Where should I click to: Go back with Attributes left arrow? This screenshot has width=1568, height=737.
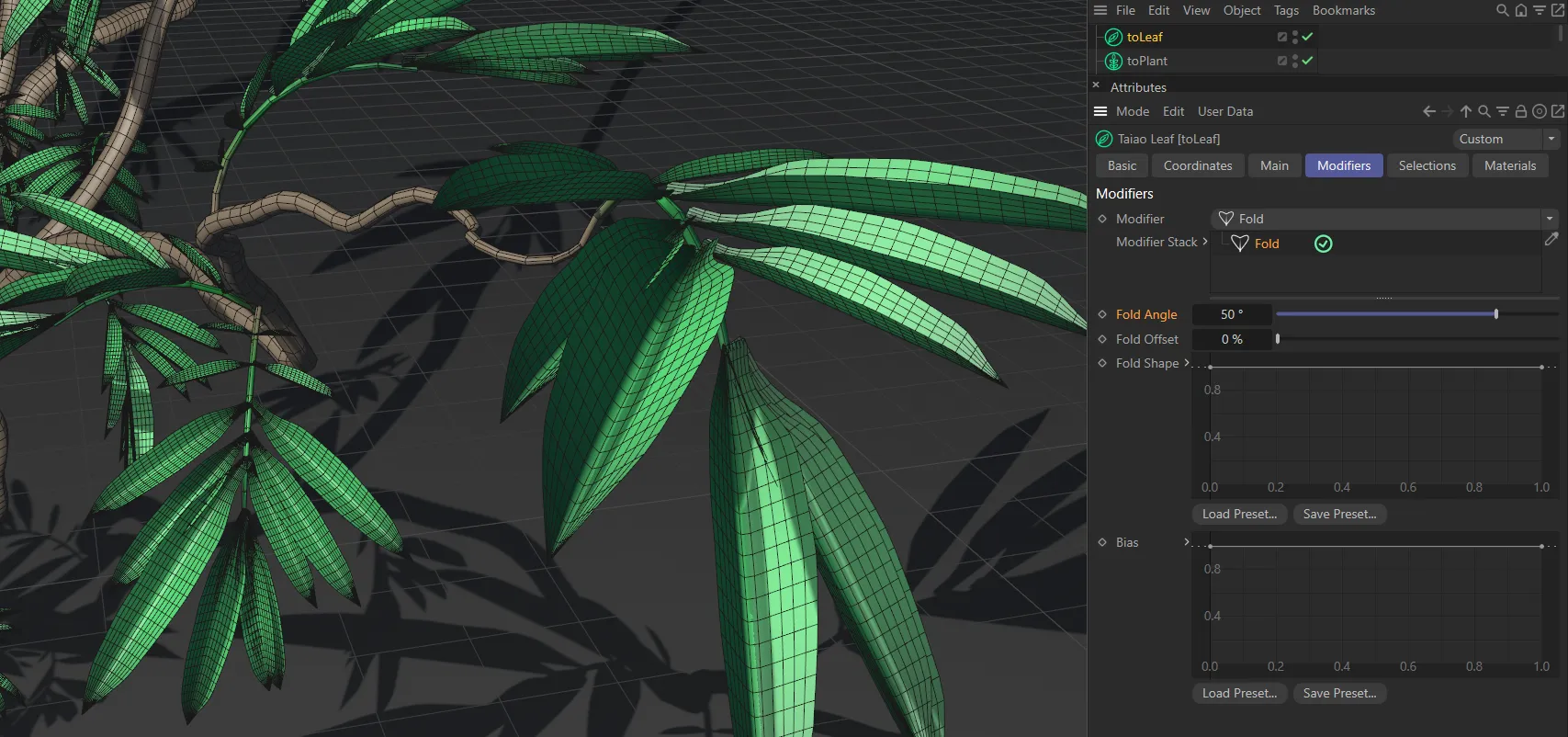coord(1429,111)
